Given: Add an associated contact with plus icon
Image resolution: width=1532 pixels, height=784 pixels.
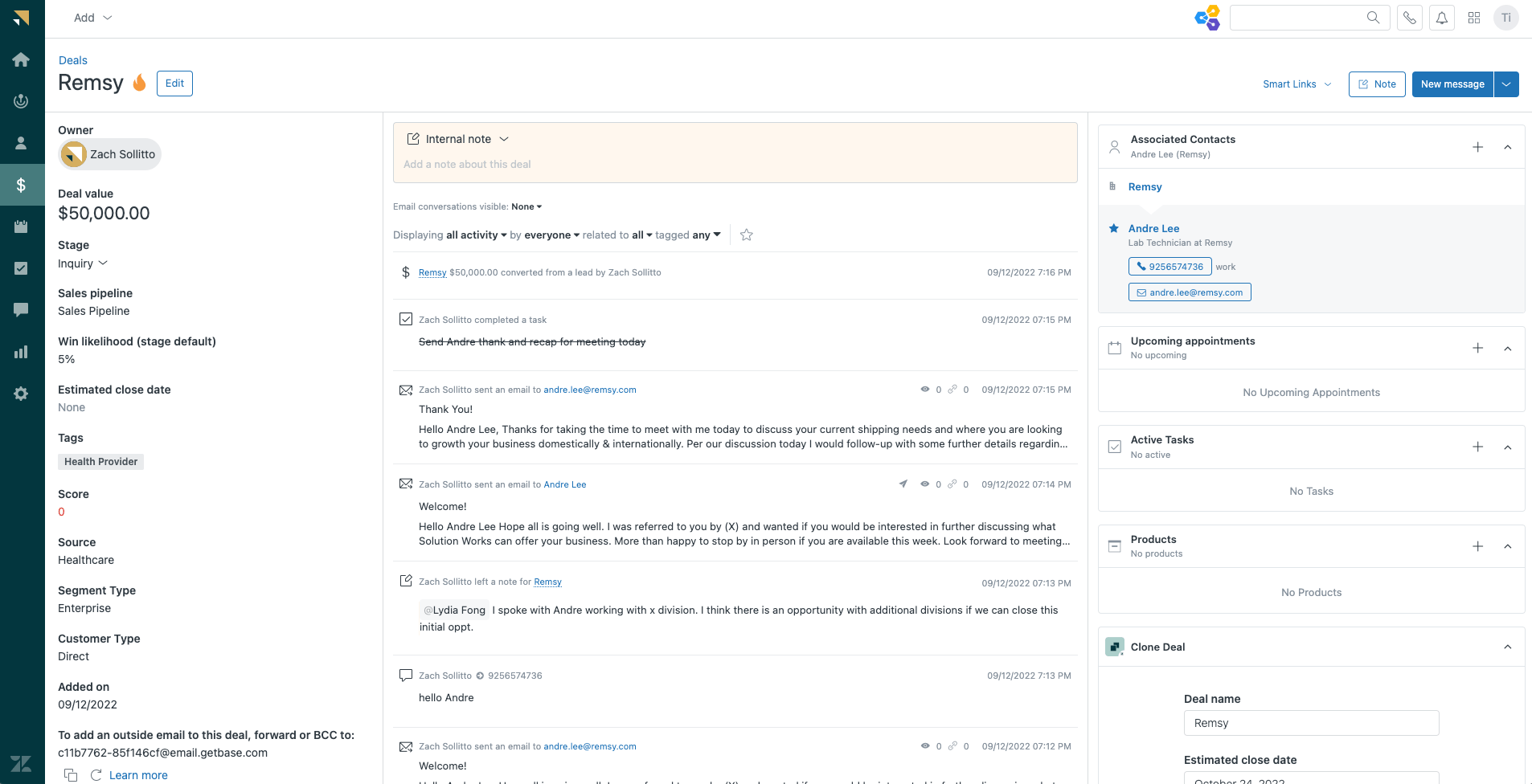Looking at the screenshot, I should pos(1477,147).
